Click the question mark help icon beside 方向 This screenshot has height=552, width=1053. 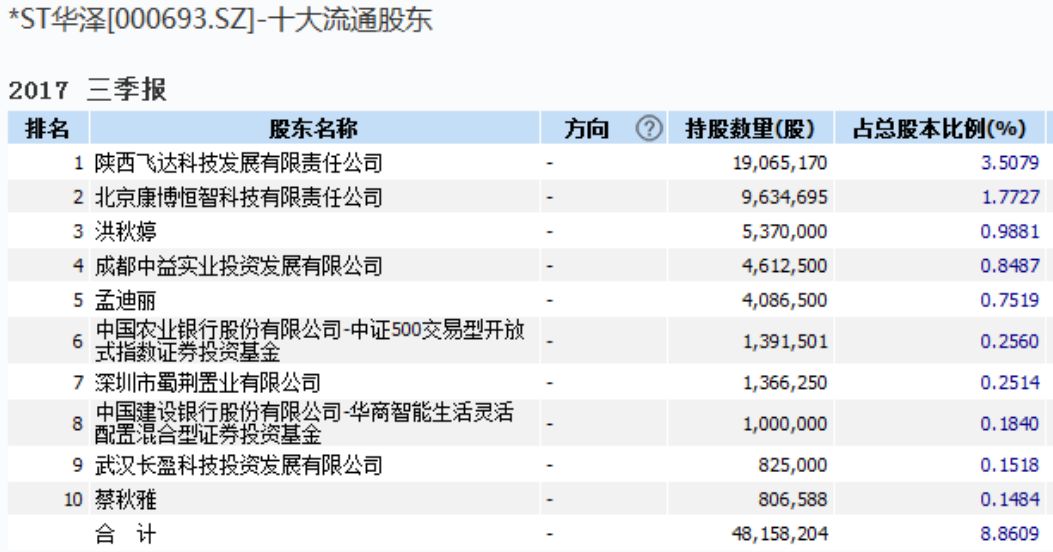click(x=649, y=128)
